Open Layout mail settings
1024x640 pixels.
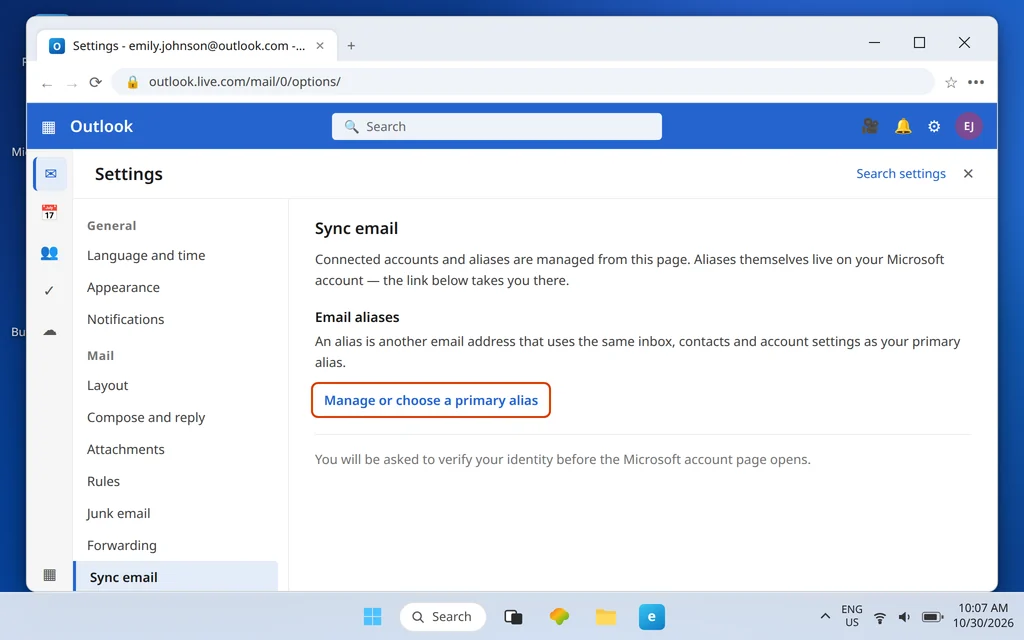click(107, 385)
